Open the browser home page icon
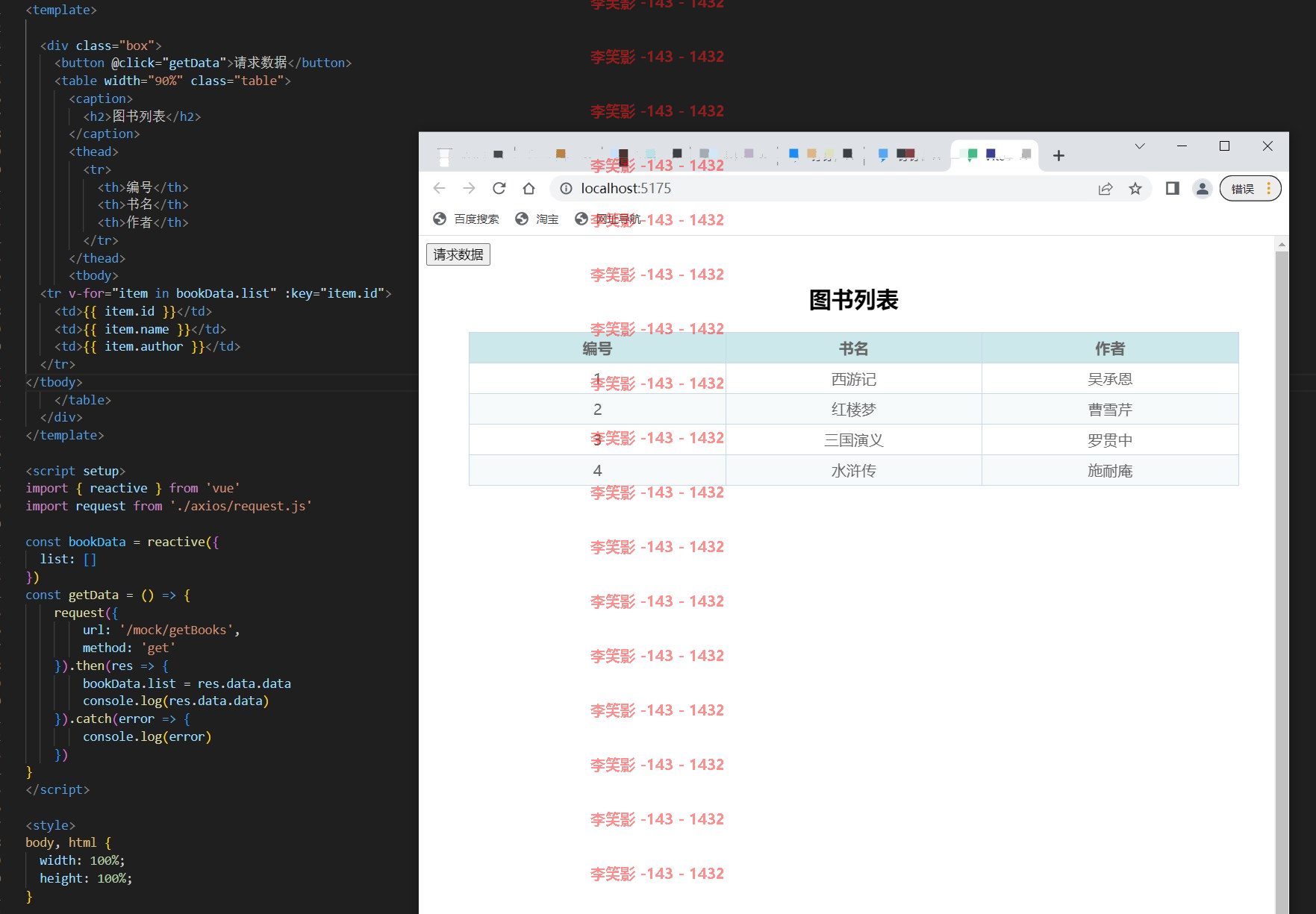 [528, 188]
